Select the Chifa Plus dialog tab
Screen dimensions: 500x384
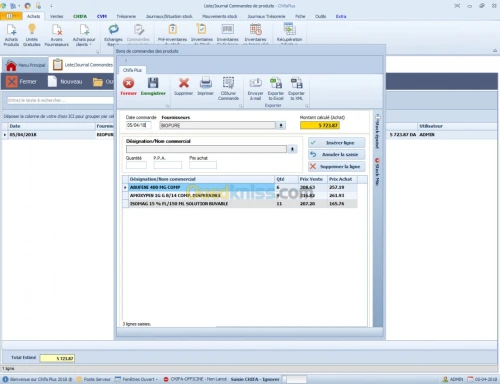(132, 70)
